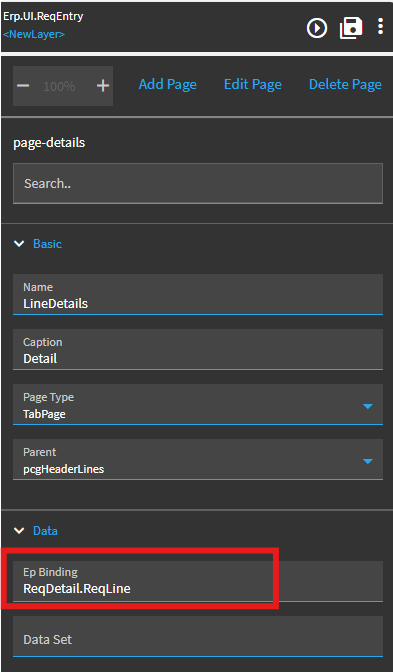Focus the Search properties field
The height and width of the screenshot is (672, 393).
198,183
